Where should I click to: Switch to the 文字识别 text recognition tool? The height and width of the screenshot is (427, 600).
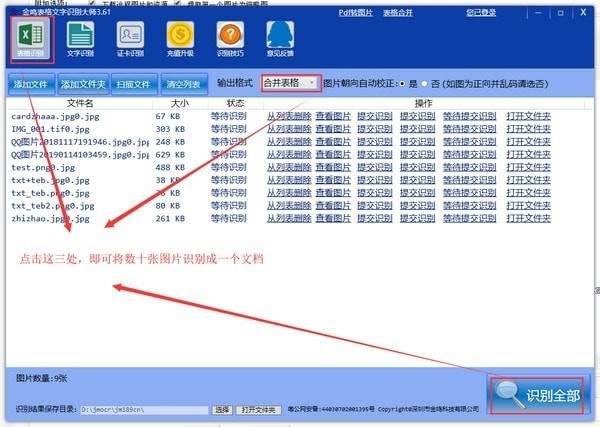click(x=80, y=40)
